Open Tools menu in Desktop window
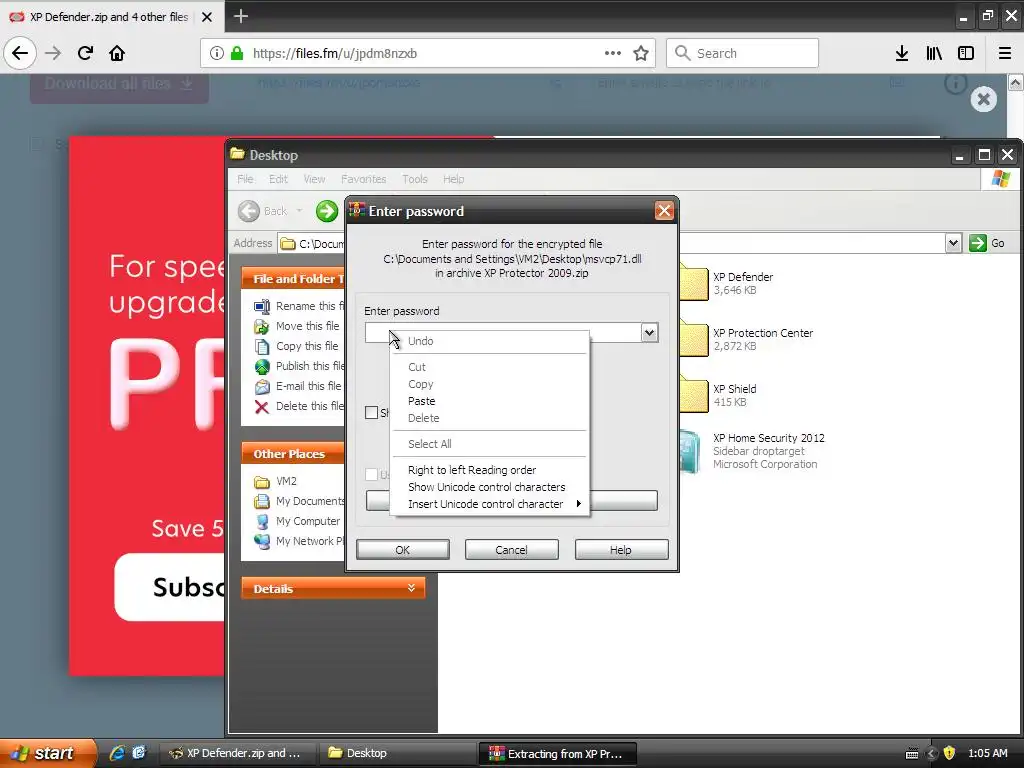Screen dimensions: 1024x768 pyautogui.click(x=415, y=179)
